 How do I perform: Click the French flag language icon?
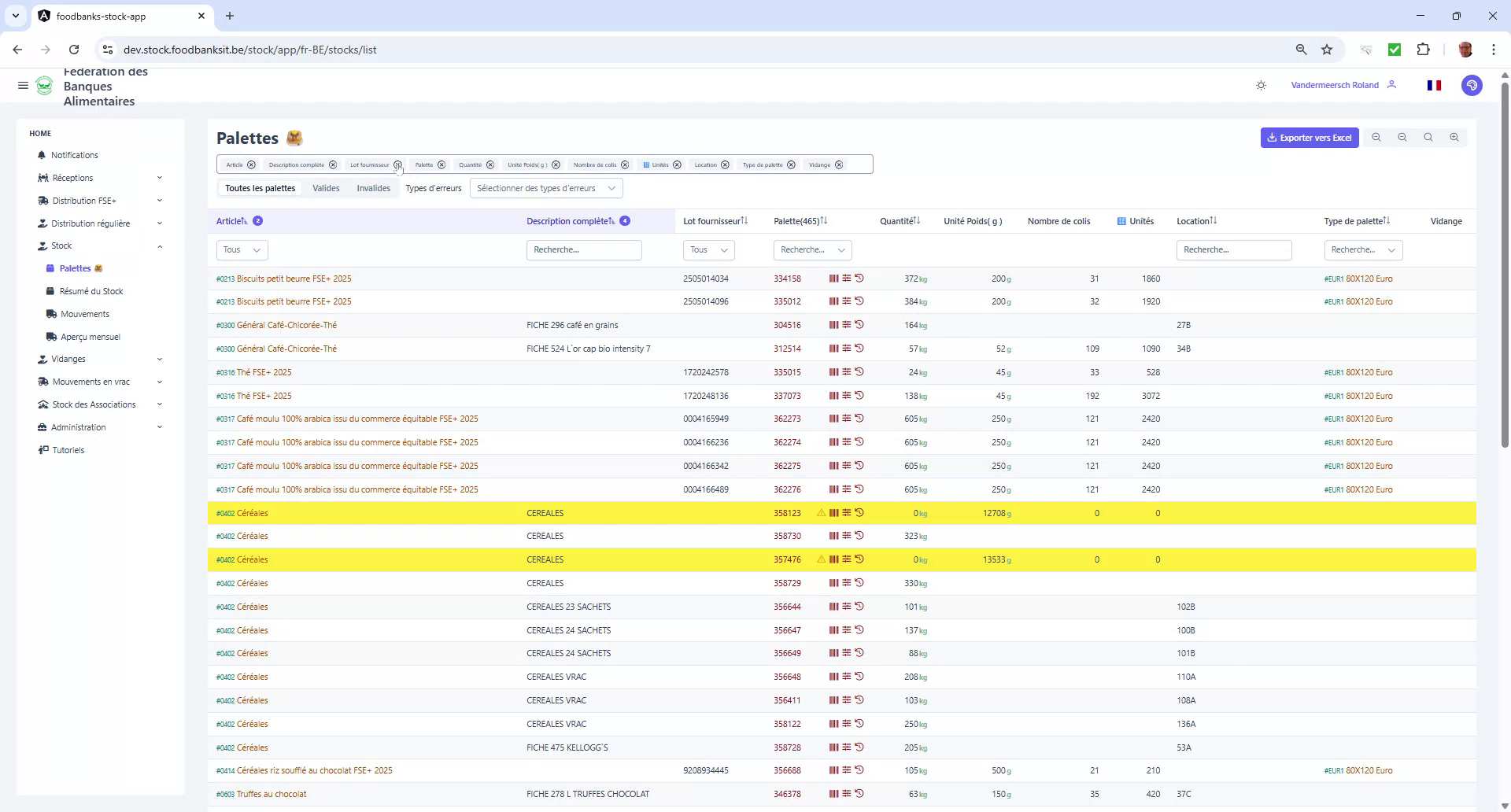[x=1434, y=85]
